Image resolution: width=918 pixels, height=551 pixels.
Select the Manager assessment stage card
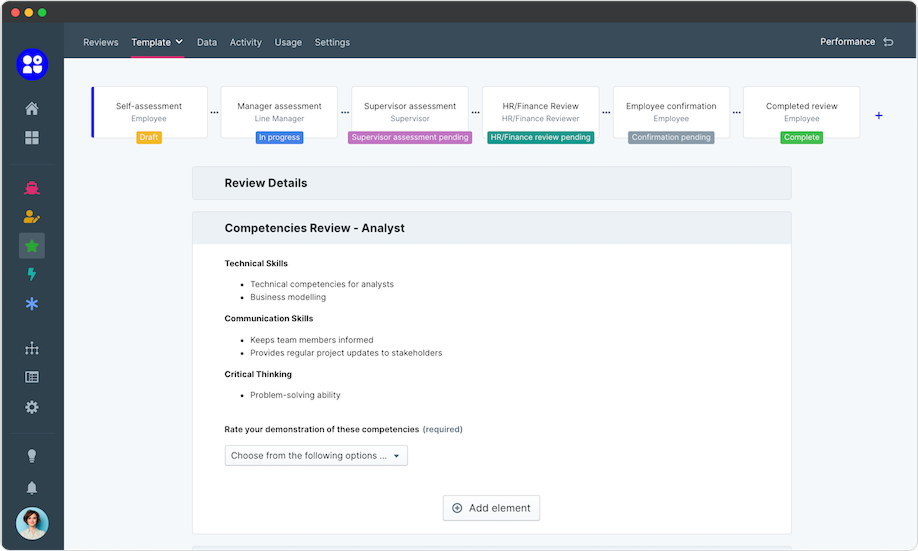click(279, 111)
